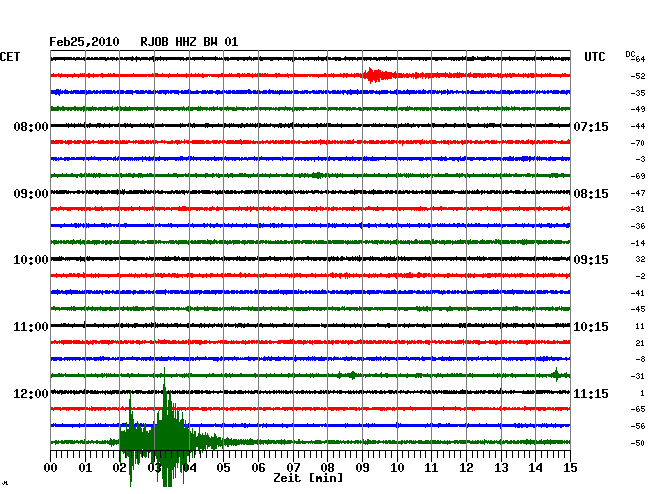Click the 09:15 UTC time label

coord(591,260)
